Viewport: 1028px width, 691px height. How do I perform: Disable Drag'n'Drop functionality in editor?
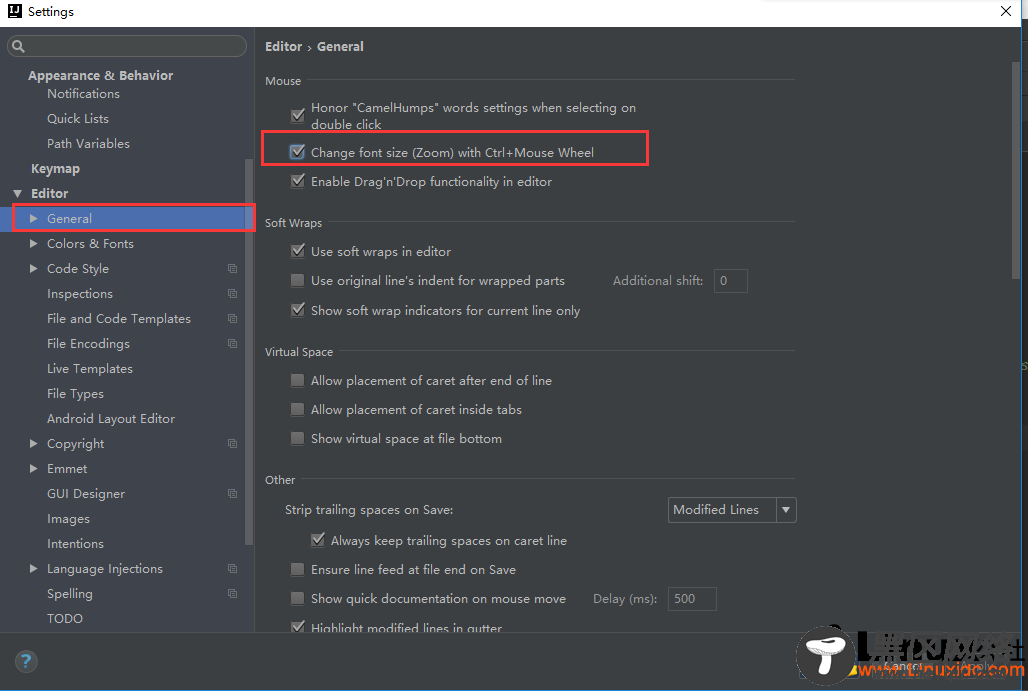298,181
